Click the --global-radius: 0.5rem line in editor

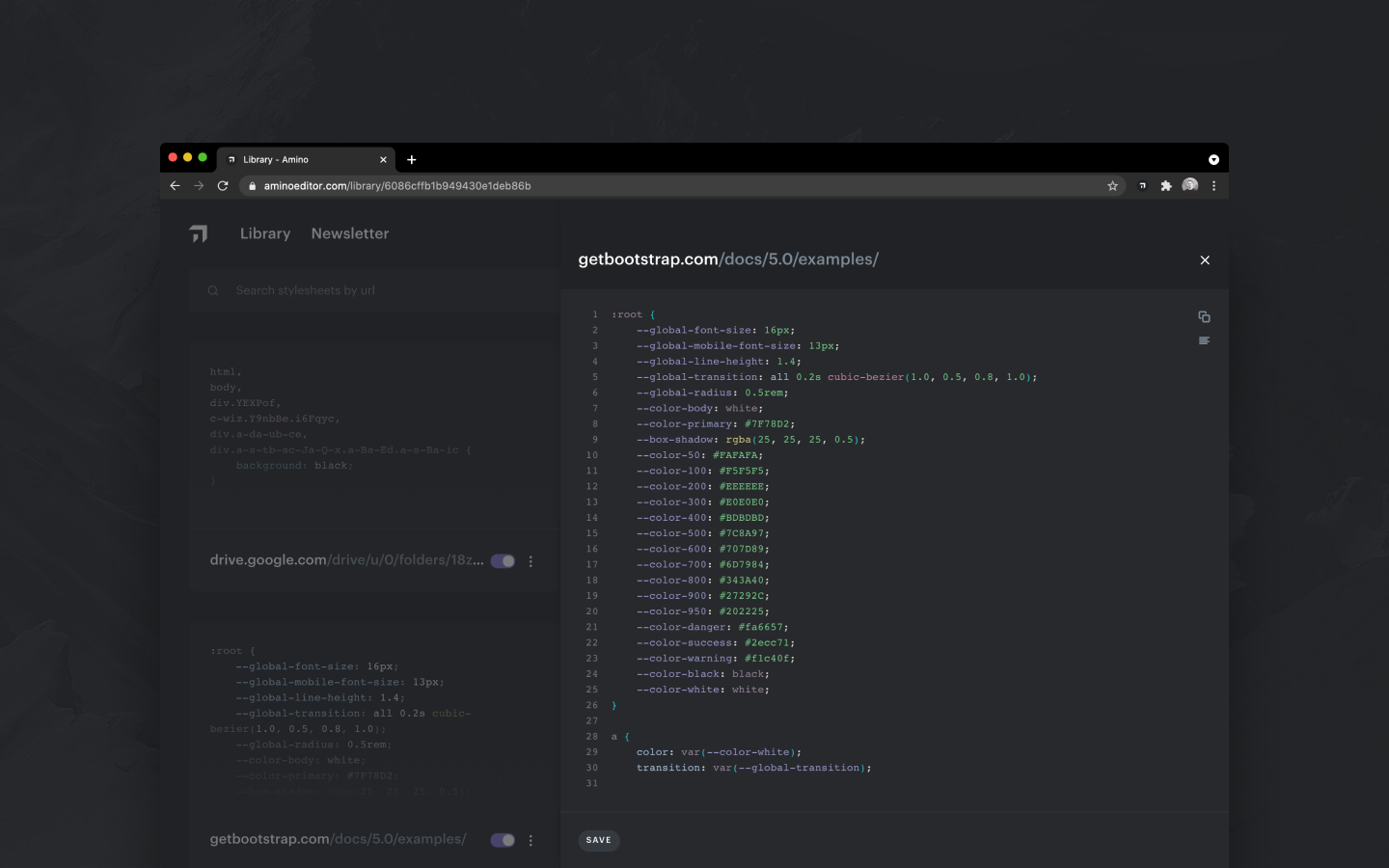pyautogui.click(x=713, y=393)
